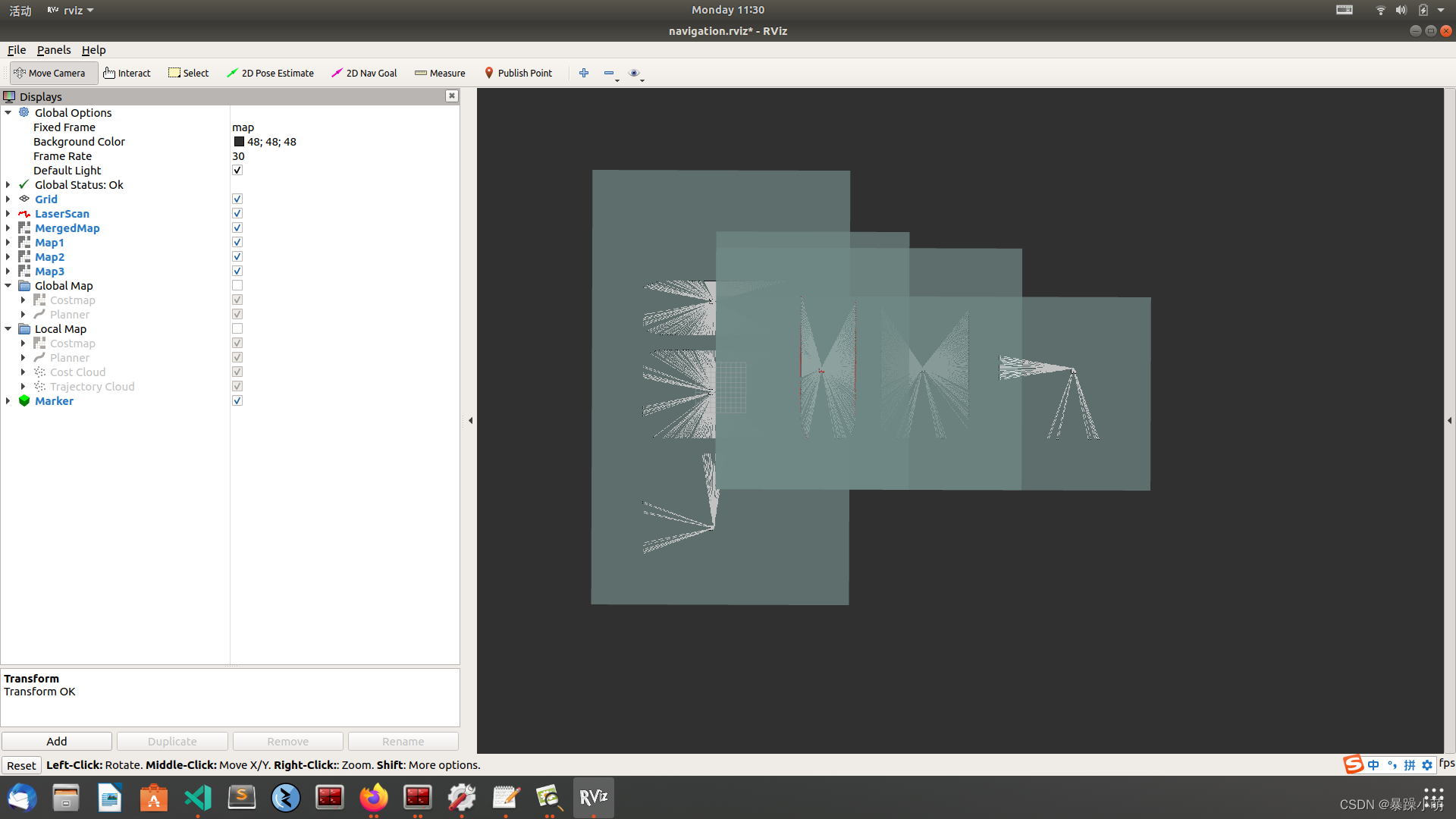Switch to the Interact tool

click(x=127, y=73)
